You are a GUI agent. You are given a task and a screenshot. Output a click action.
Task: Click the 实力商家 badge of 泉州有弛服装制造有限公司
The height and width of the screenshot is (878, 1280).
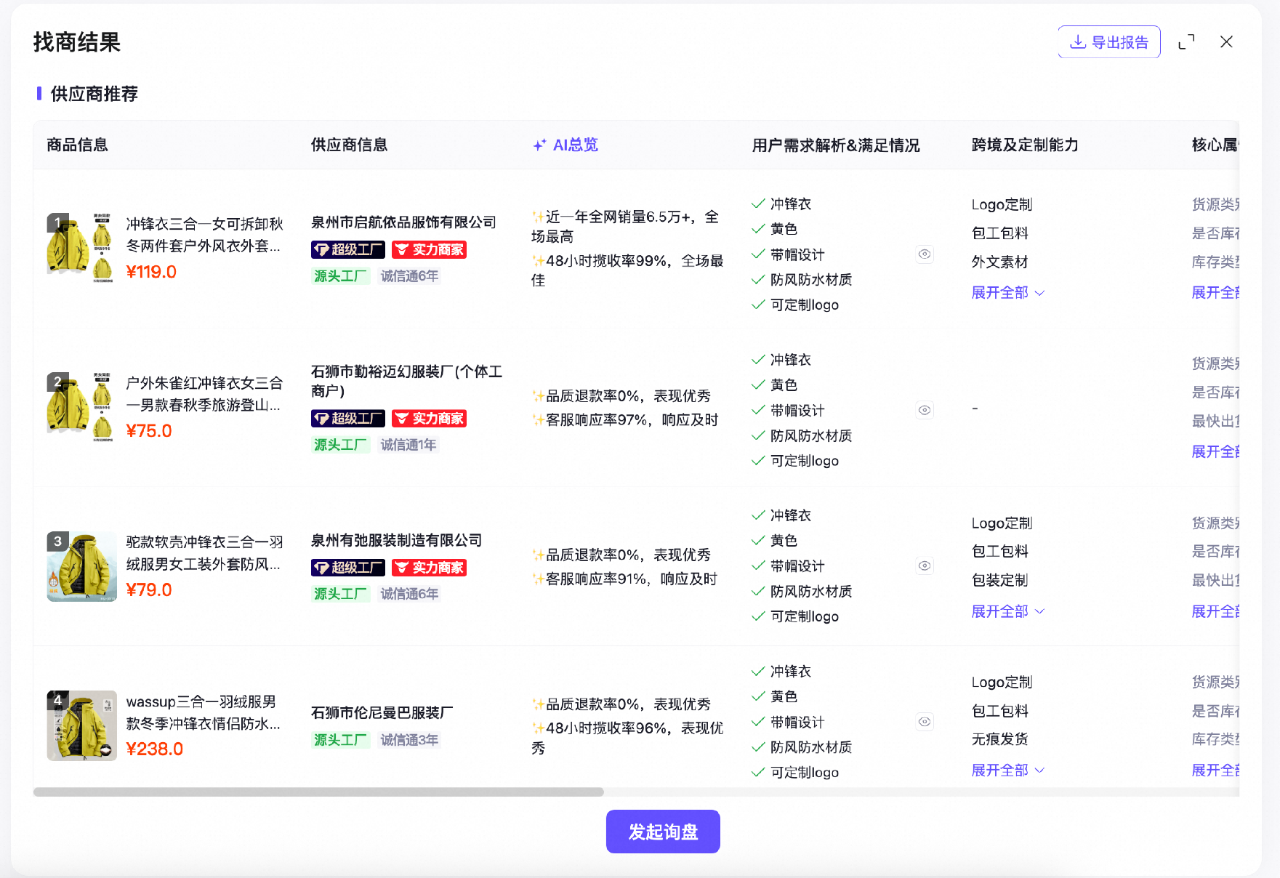point(429,567)
